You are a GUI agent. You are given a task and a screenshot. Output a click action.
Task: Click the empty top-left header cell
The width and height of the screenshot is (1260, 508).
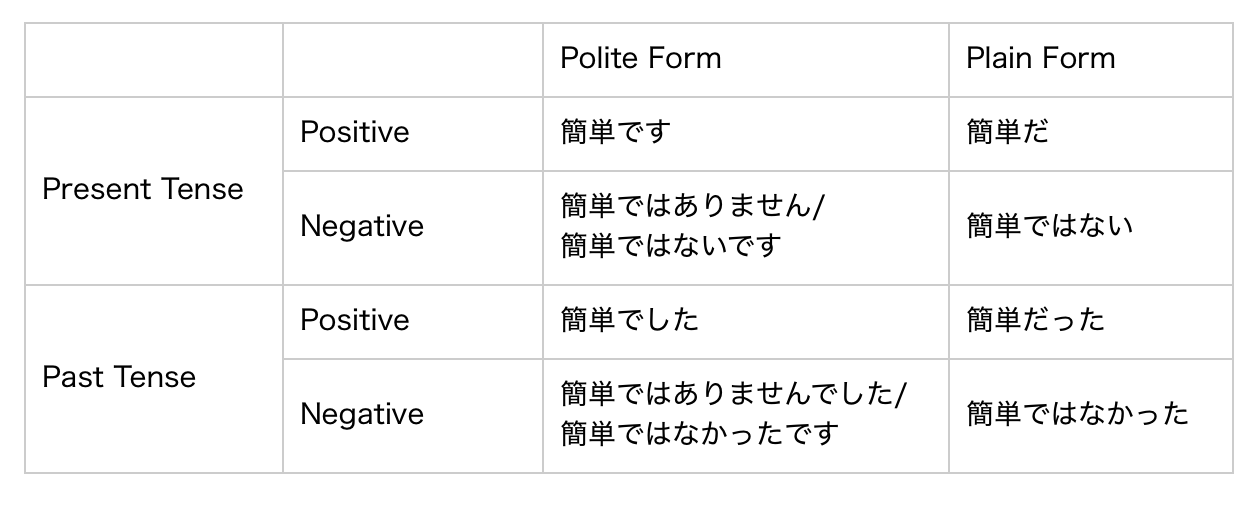tap(154, 60)
